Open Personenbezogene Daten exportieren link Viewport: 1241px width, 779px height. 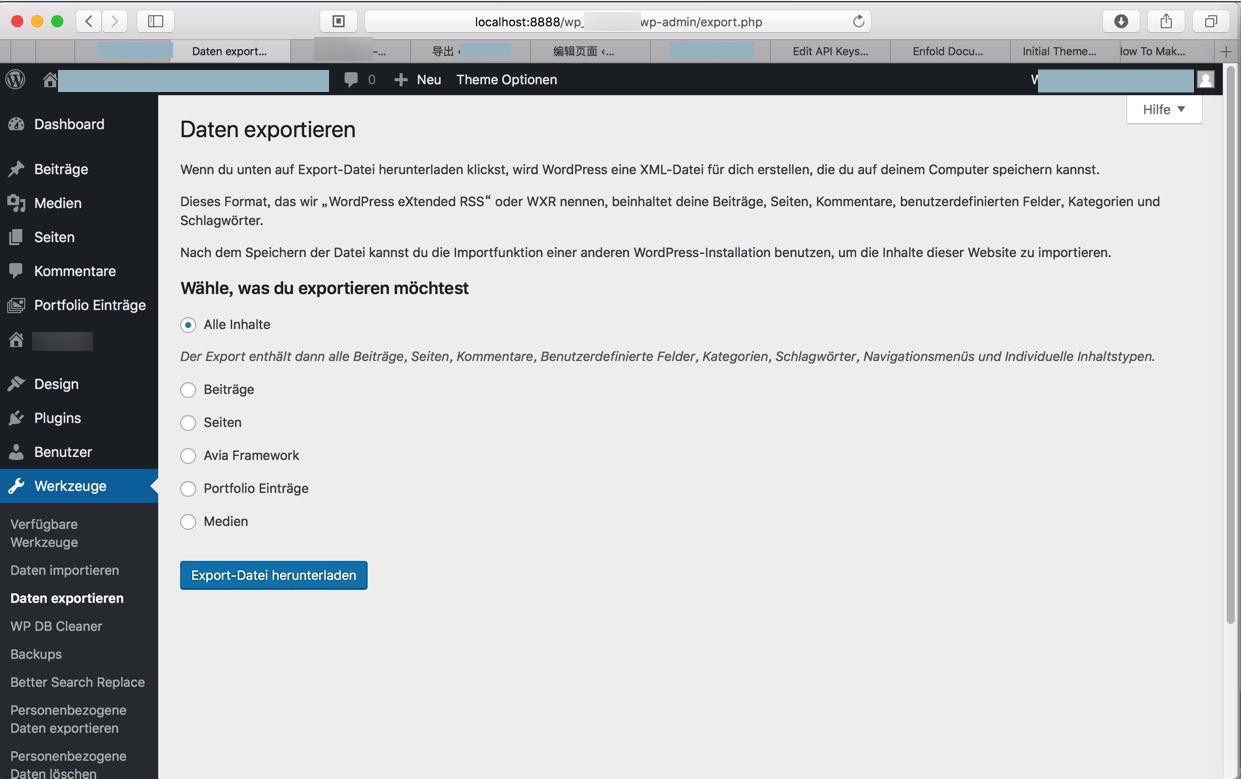[68, 719]
